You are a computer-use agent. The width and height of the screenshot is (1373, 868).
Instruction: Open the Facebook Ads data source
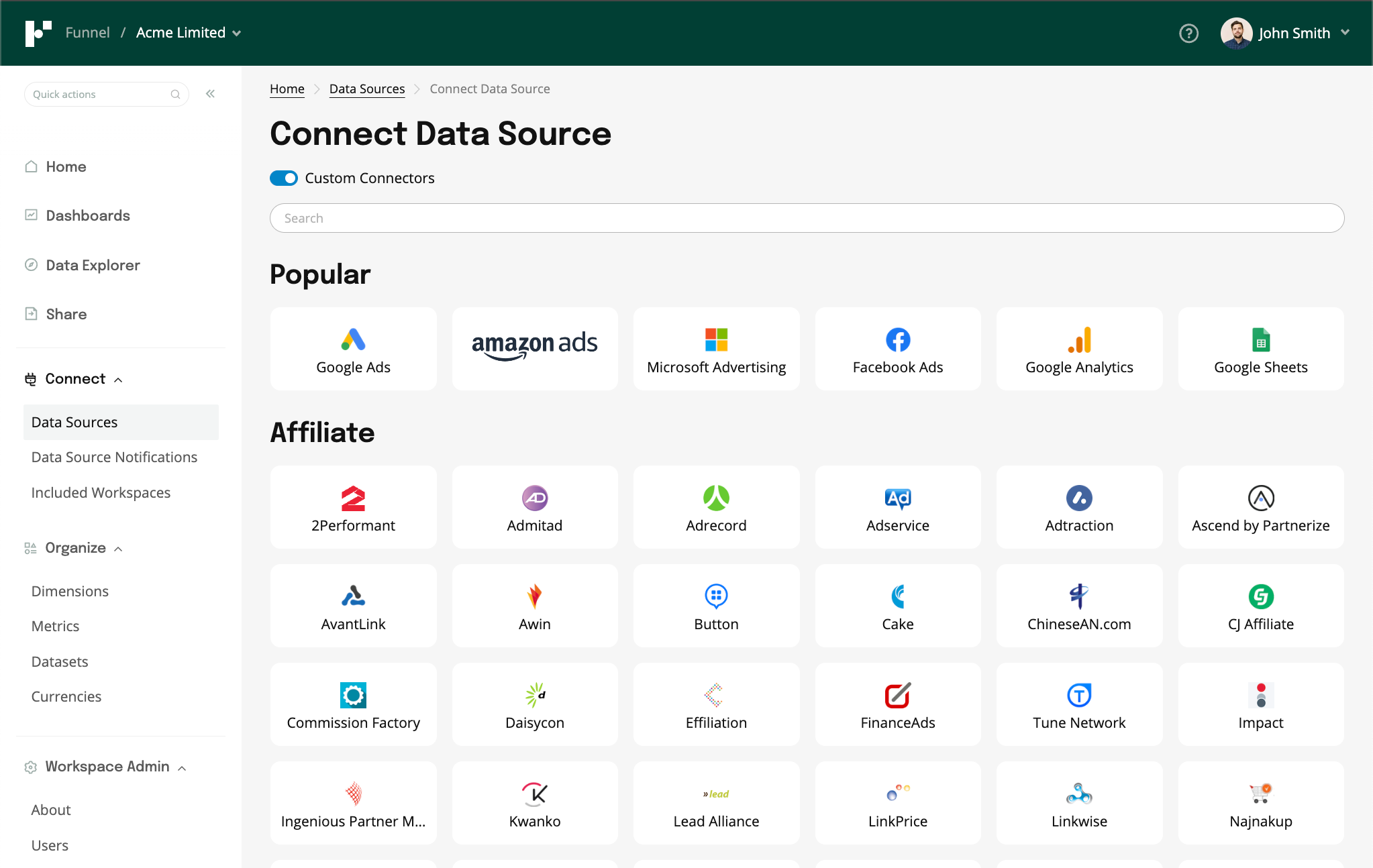[x=897, y=348]
